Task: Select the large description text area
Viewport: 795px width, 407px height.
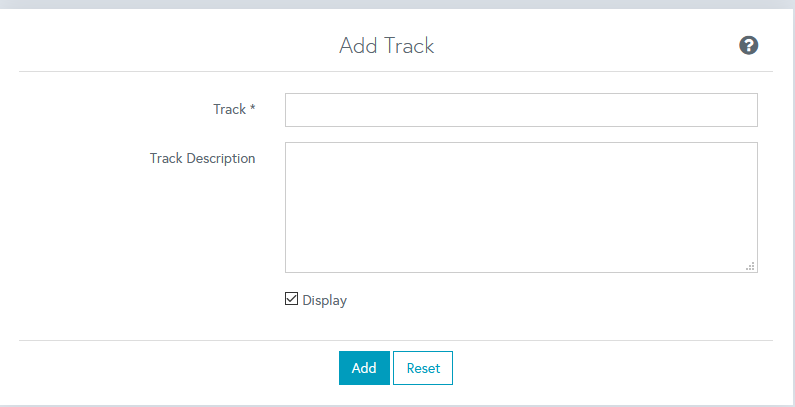Action: [x=521, y=207]
